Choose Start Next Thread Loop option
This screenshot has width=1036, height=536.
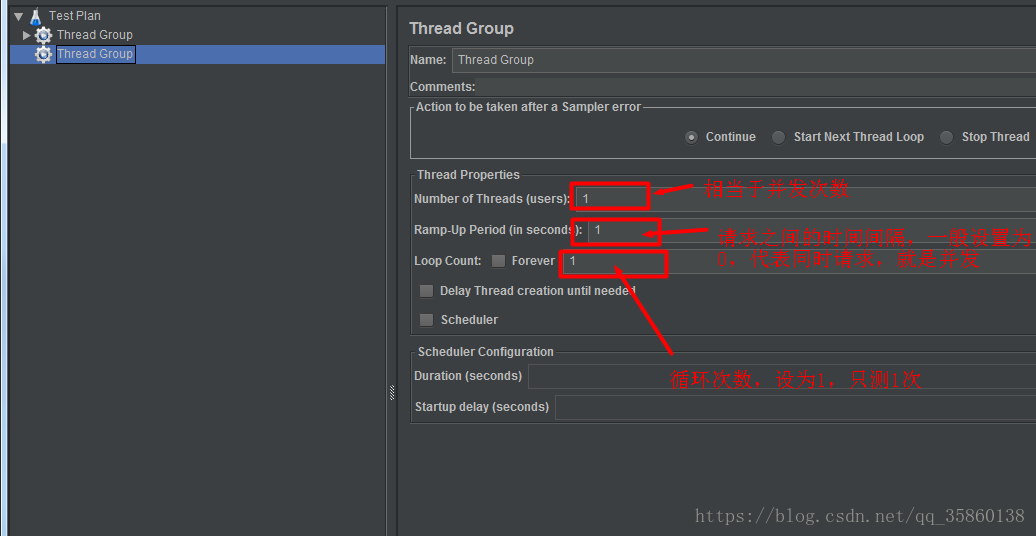tap(779, 137)
